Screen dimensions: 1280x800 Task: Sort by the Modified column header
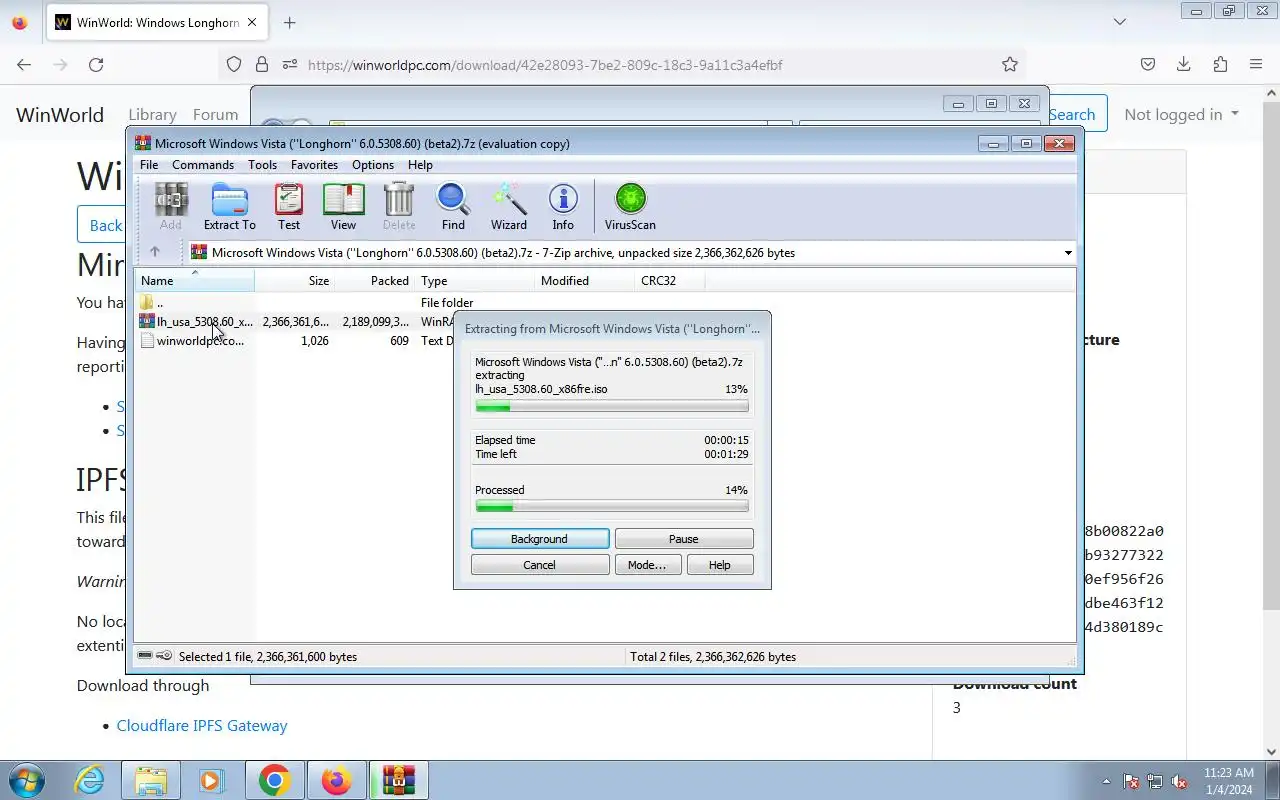[x=585, y=280]
